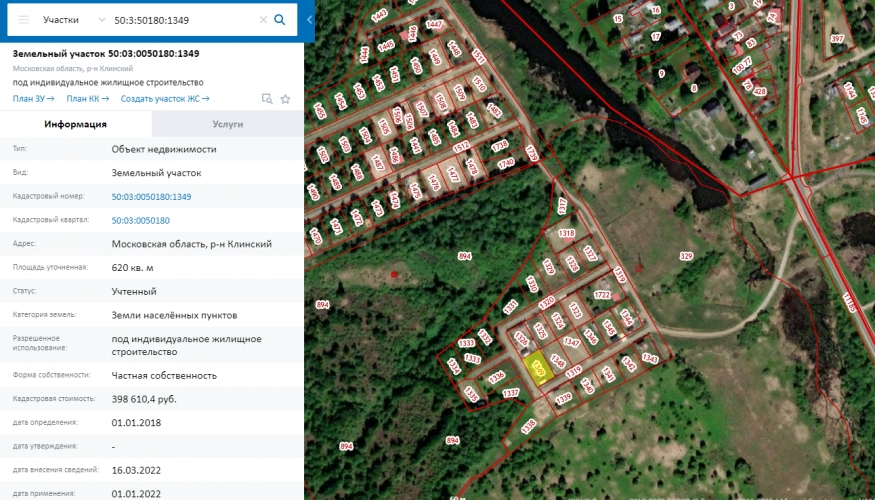This screenshot has height=500, width=875.
Task: Open План КК link
Action: pos(88,99)
